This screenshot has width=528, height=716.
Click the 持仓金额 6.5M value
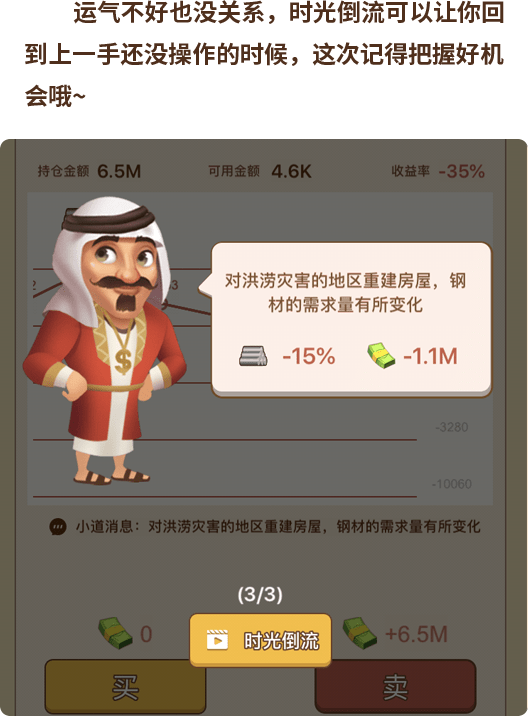[119, 171]
